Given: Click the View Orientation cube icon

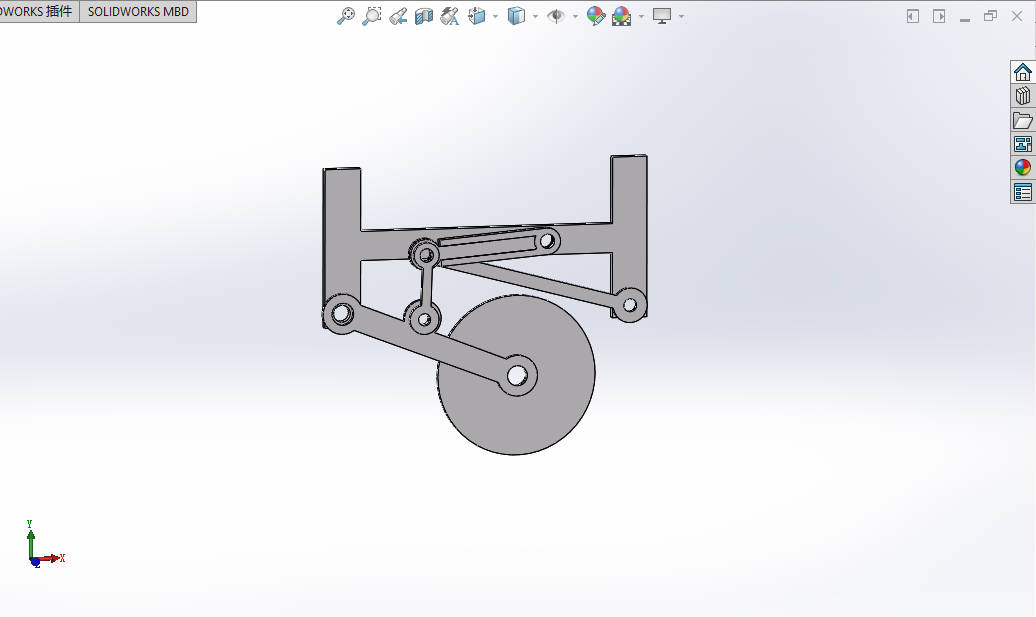Looking at the screenshot, I should [476, 16].
